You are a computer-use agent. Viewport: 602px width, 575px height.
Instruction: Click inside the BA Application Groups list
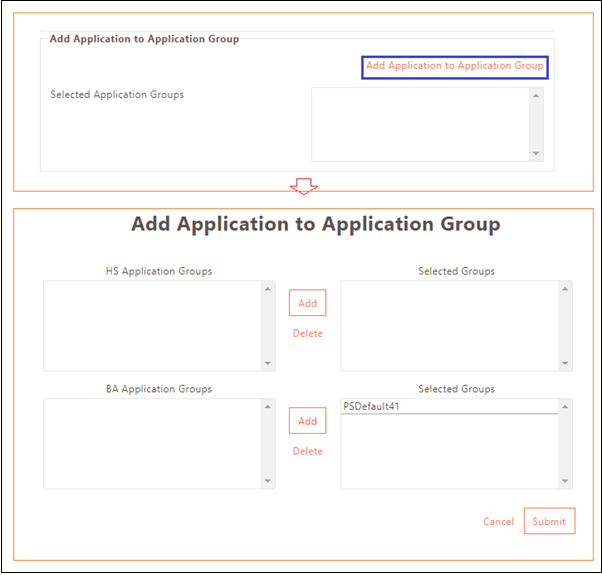pos(152,444)
